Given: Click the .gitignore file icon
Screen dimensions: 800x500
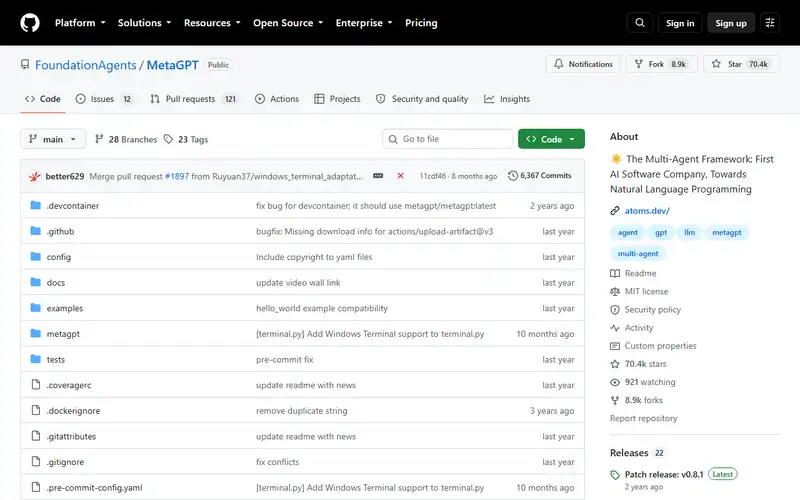Looking at the screenshot, I should [x=35, y=461].
